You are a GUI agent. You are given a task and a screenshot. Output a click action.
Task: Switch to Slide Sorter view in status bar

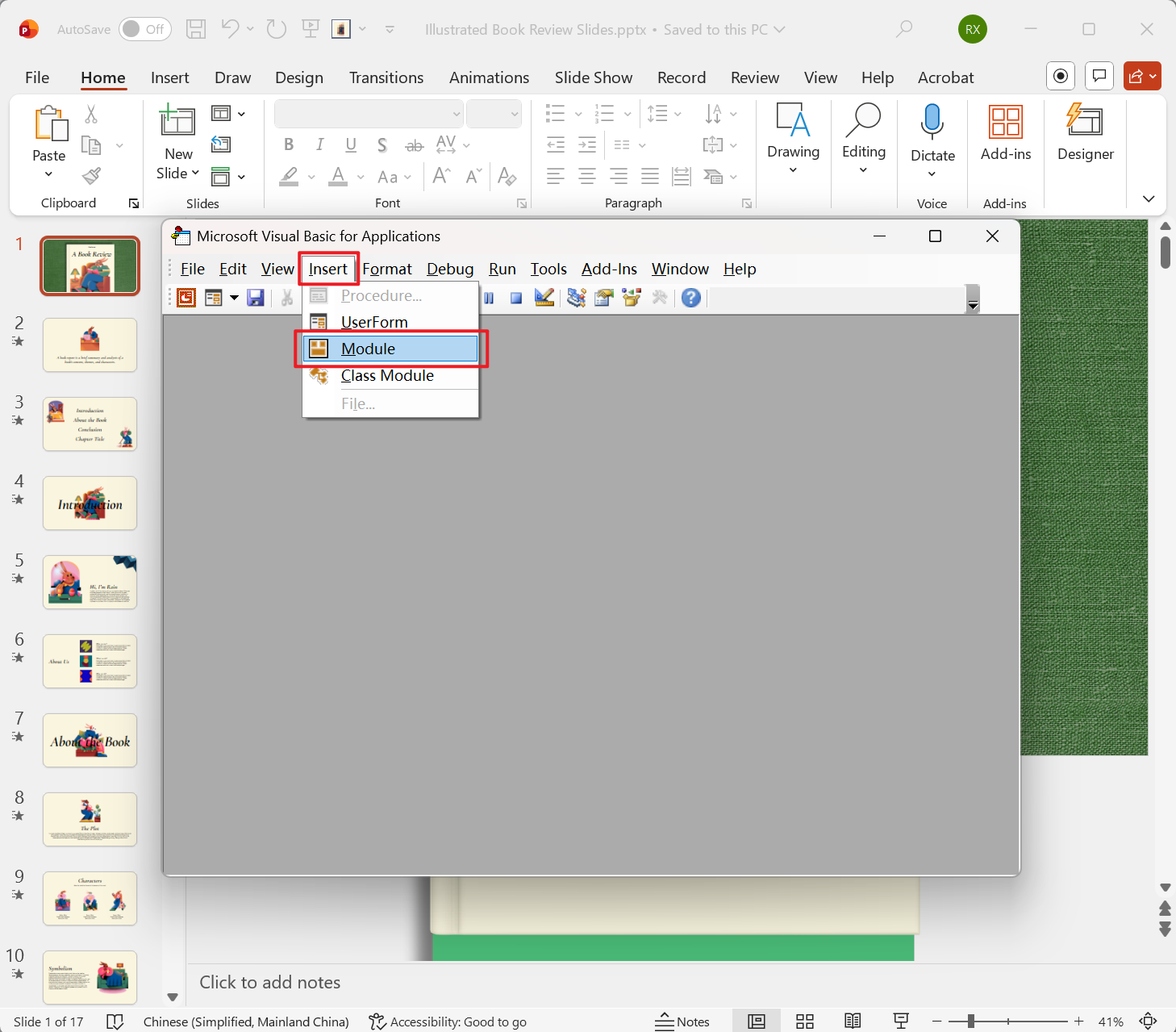pyautogui.click(x=804, y=1022)
